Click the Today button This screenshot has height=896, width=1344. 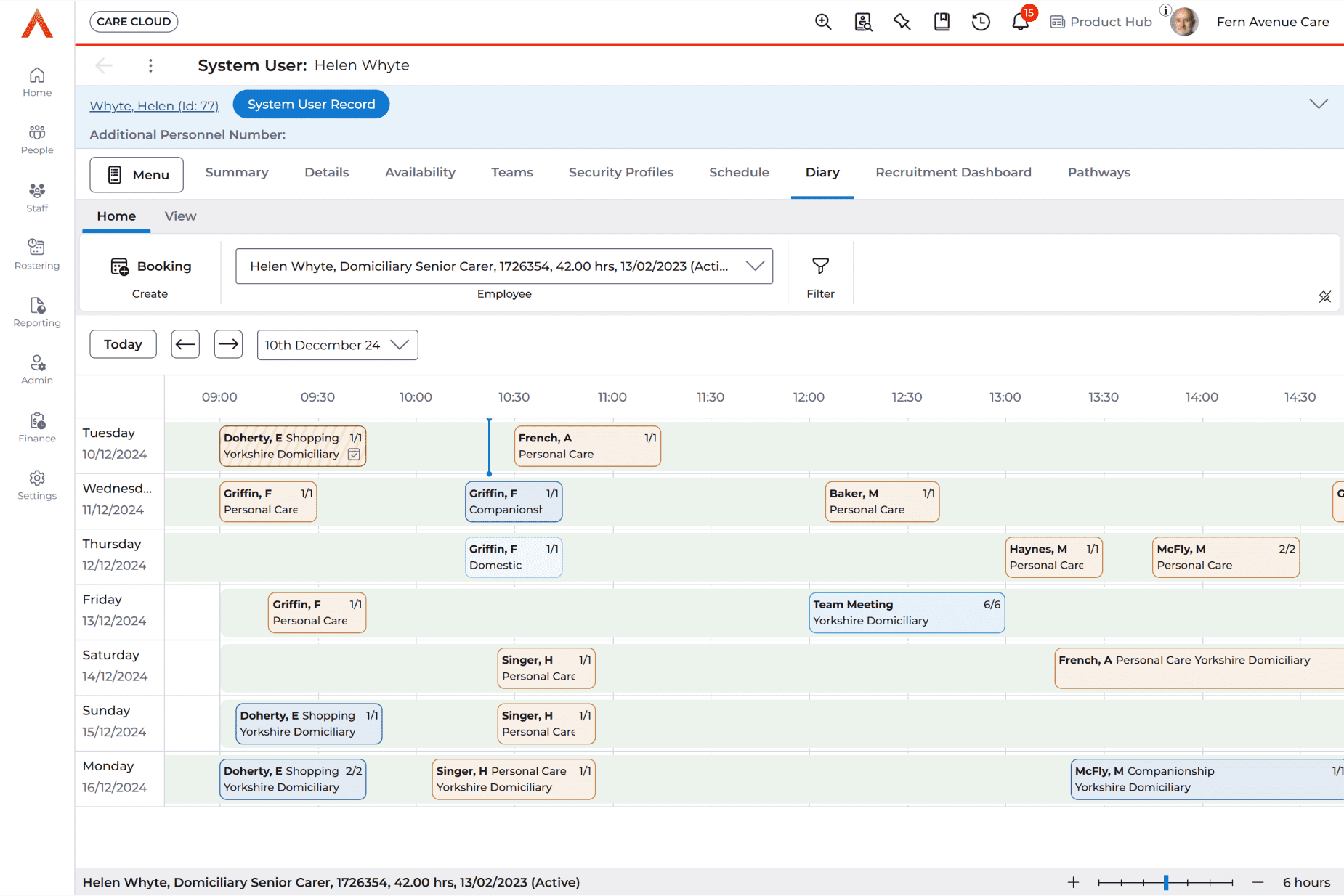point(123,344)
